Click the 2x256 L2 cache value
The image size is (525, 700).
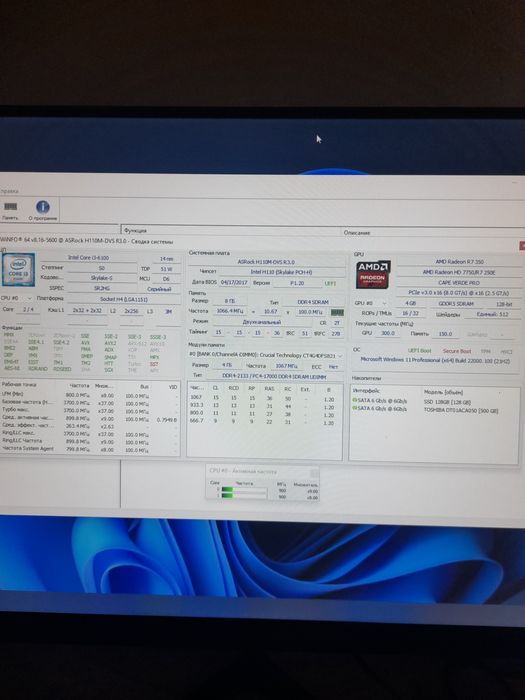coord(131,311)
